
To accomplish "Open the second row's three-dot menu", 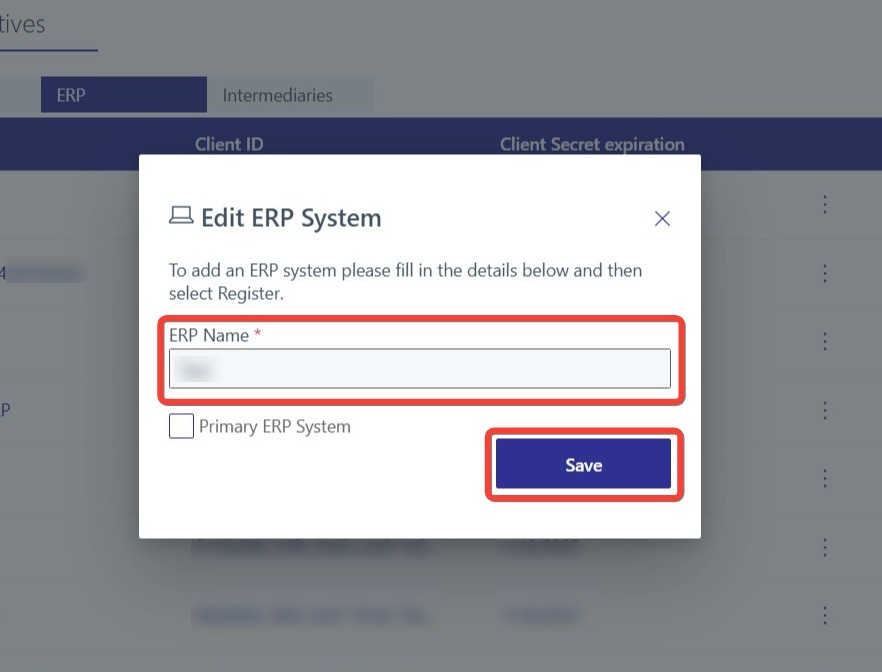I will click(825, 273).
